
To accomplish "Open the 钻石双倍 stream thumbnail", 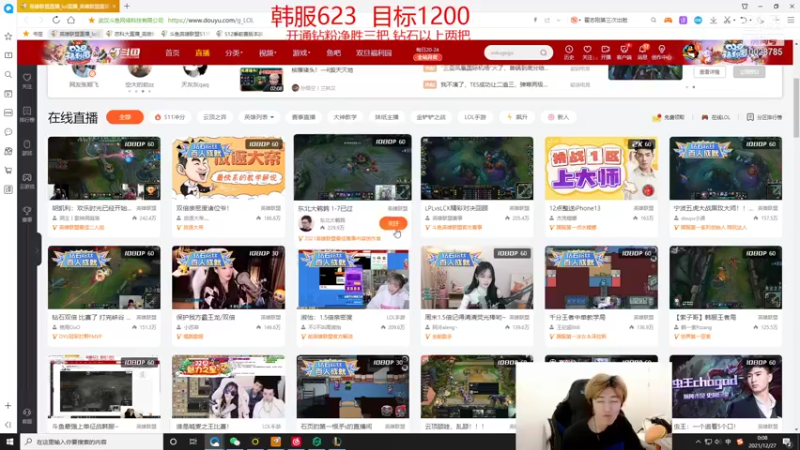I will pos(104,278).
